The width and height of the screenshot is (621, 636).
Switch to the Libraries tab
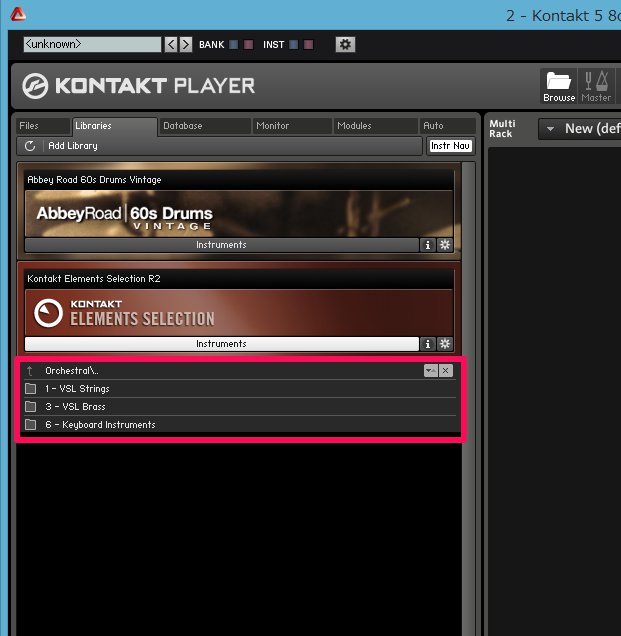coord(115,126)
